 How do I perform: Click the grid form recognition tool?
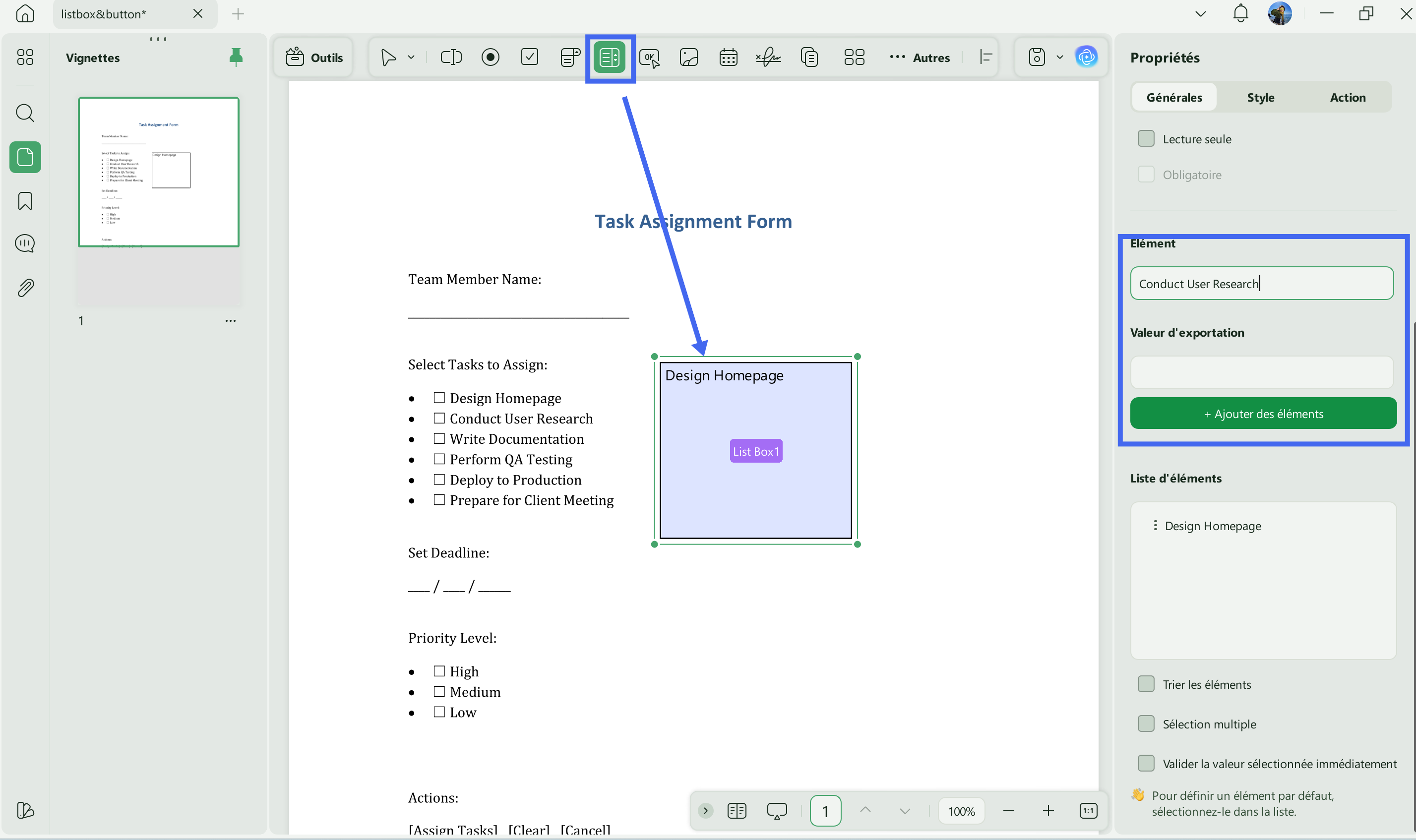[x=854, y=57]
